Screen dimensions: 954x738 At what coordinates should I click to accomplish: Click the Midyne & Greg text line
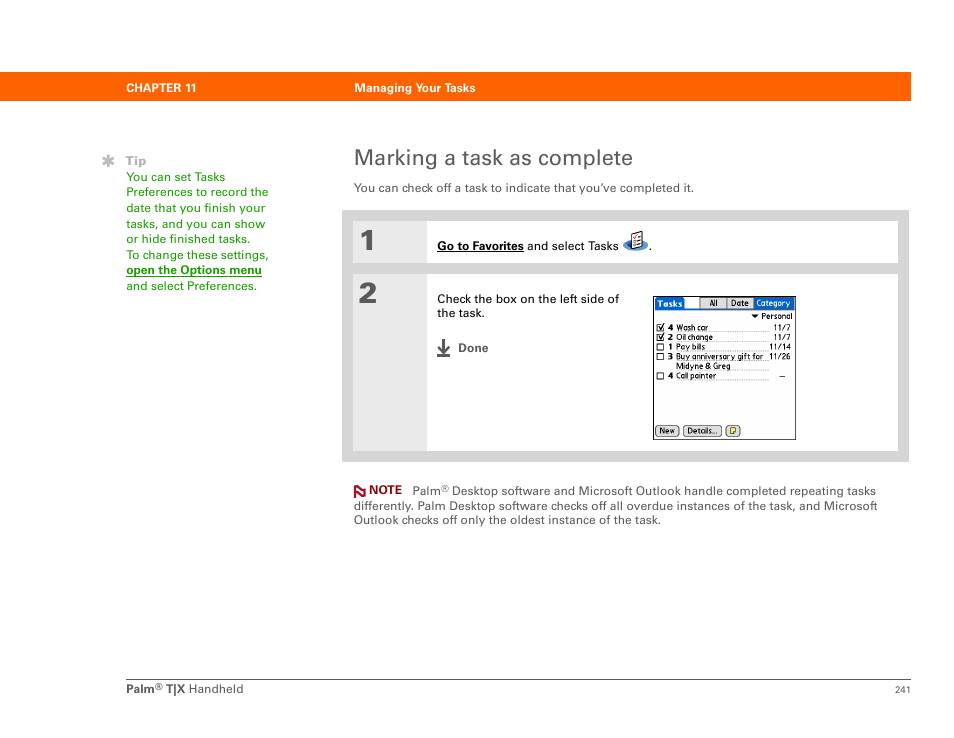tap(703, 366)
